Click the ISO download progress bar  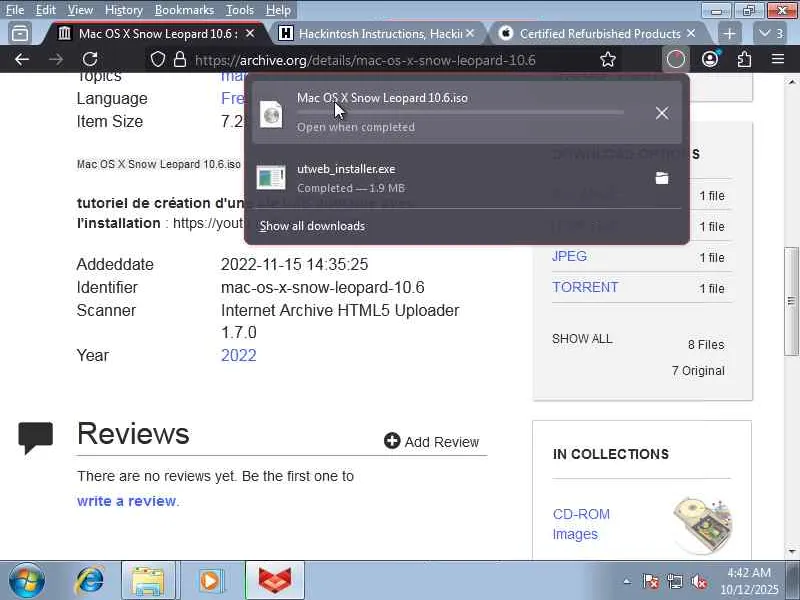tap(460, 112)
